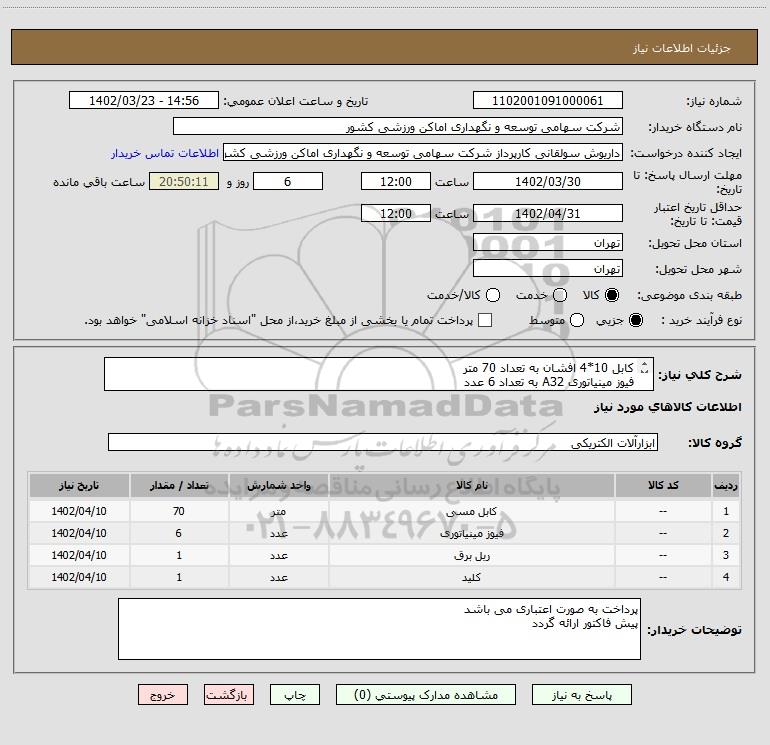The image size is (770, 745).
Task: Click the price validity date 1402/04/31
Action: point(548,213)
